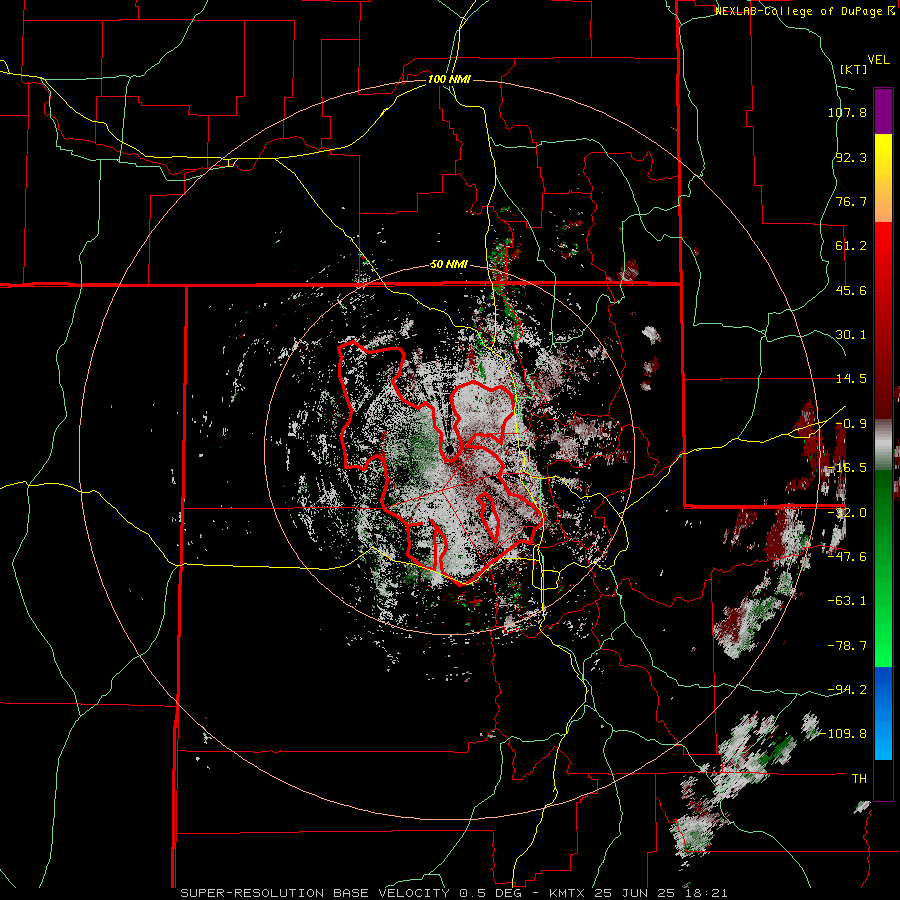Click the 100 NMI range ring label
This screenshot has height=900, width=900.
point(449,79)
